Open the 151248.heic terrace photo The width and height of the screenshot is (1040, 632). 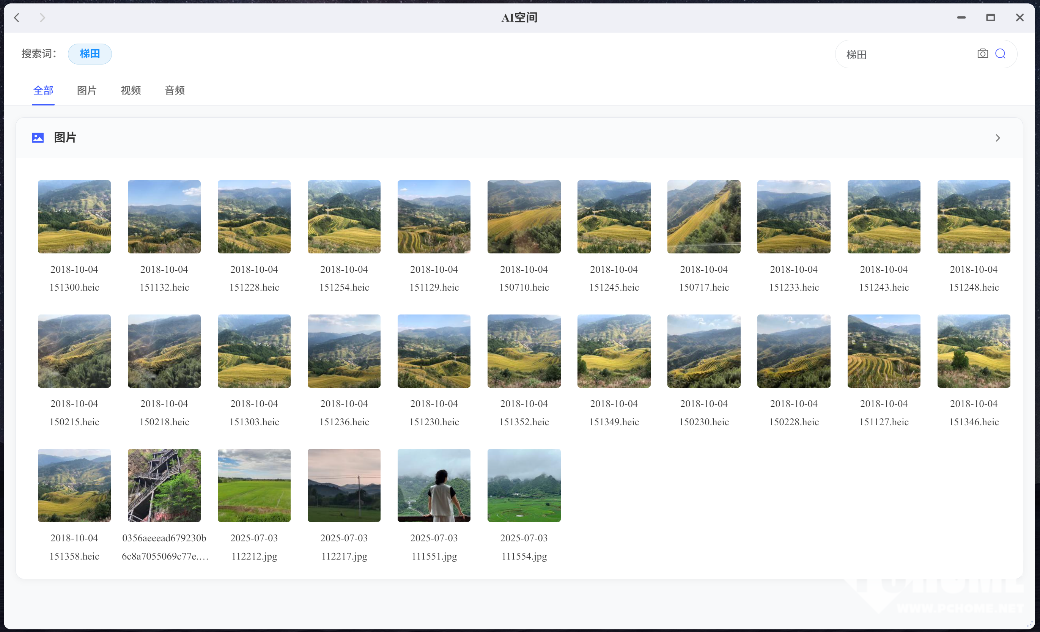(x=974, y=216)
